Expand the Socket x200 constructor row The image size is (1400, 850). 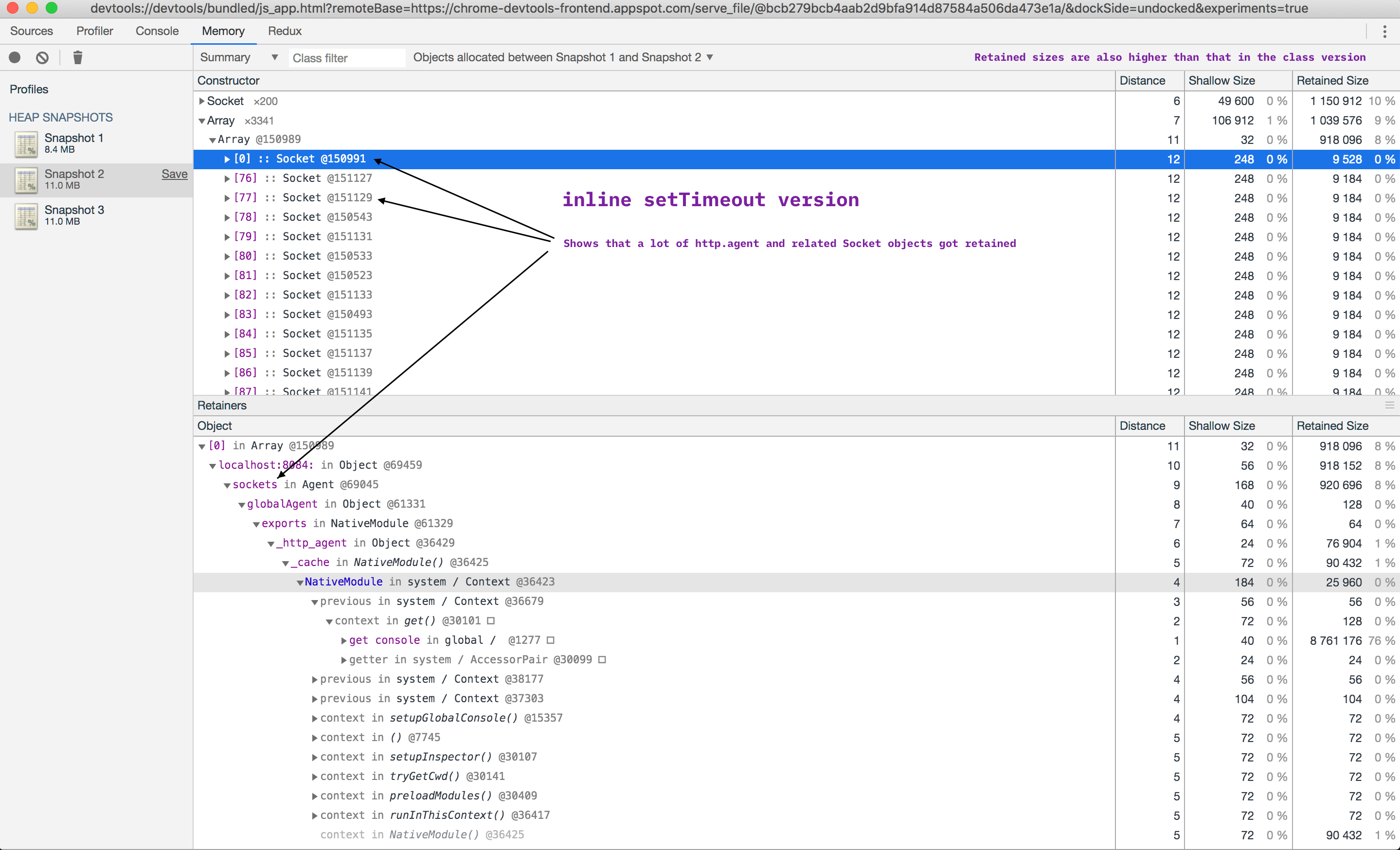pyautogui.click(x=201, y=101)
